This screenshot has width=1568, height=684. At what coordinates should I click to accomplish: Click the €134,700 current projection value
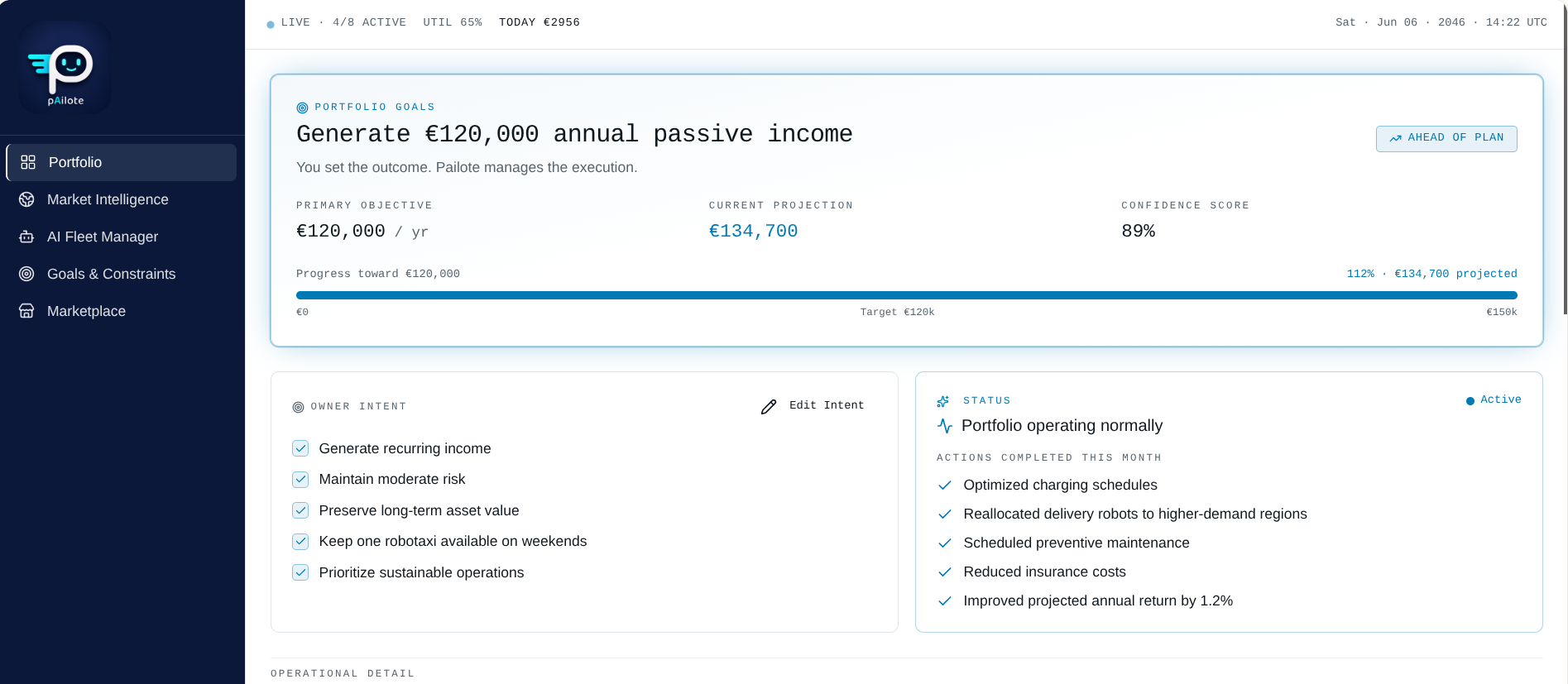[753, 232]
